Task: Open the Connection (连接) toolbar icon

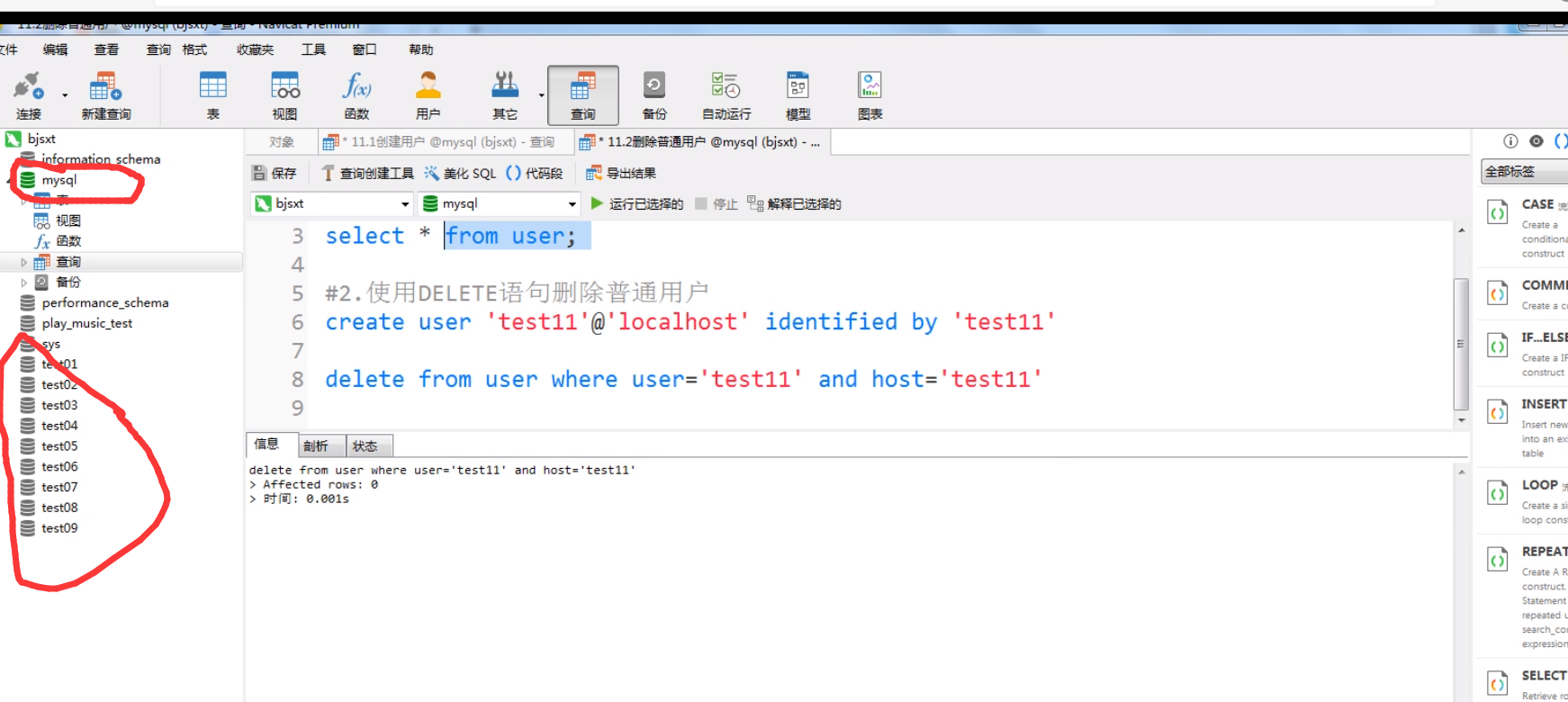Action: point(29,95)
